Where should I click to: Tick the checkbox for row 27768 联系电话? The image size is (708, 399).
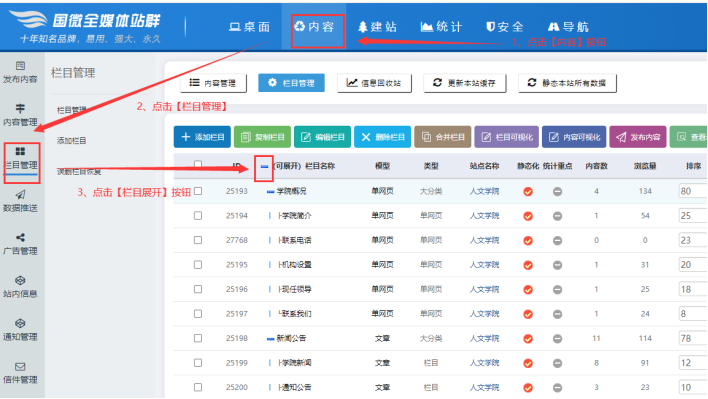point(198,240)
